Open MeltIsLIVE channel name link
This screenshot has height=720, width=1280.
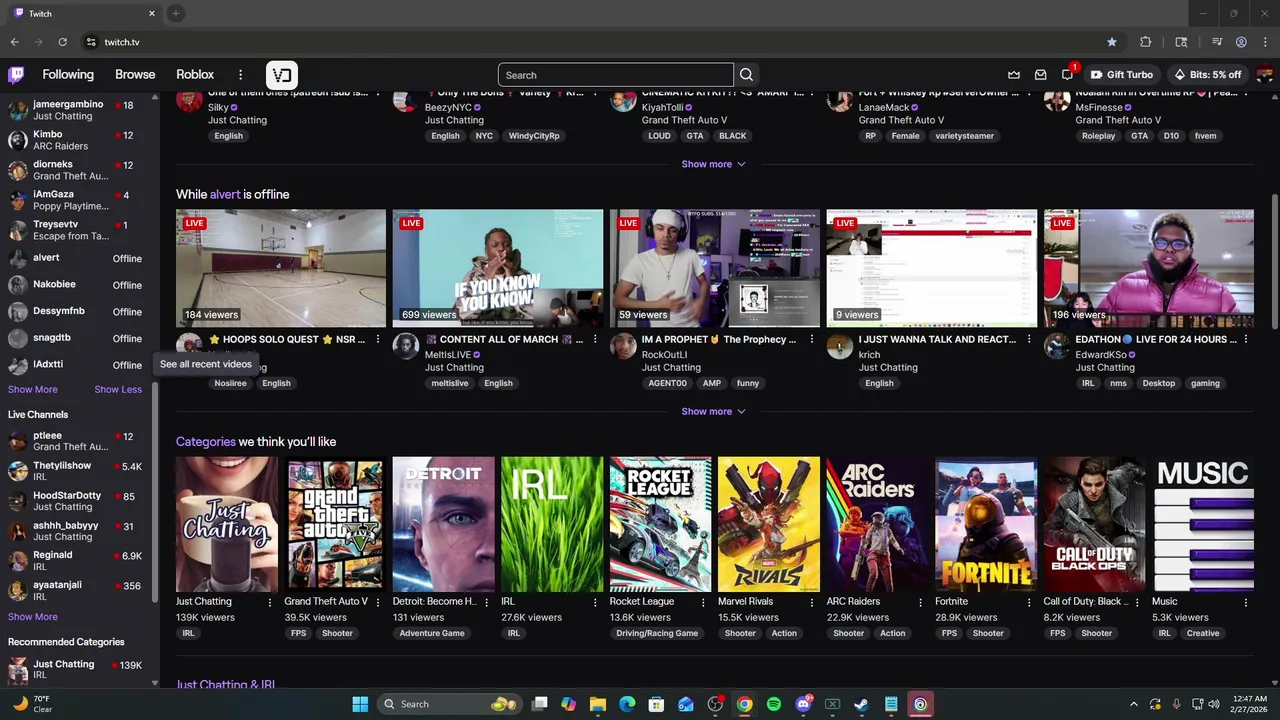pos(447,354)
